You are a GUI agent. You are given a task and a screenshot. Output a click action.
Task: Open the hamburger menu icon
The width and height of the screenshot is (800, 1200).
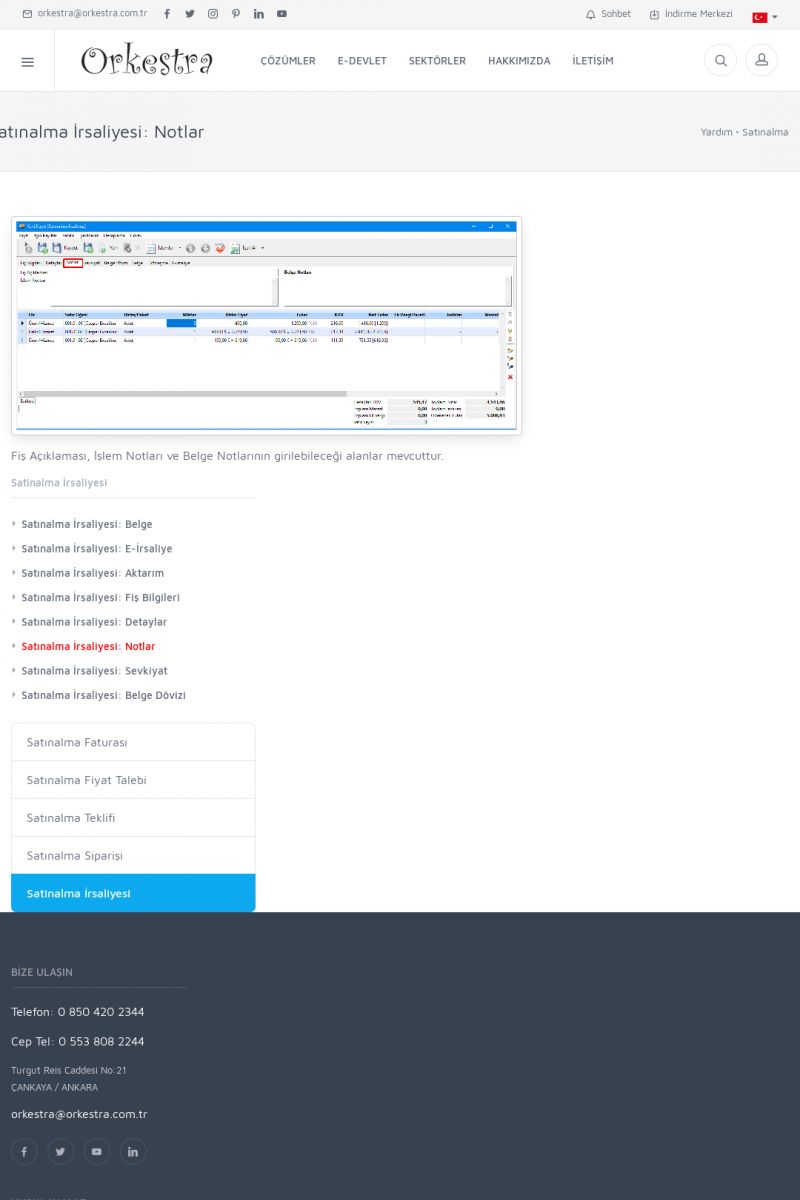pos(27,61)
